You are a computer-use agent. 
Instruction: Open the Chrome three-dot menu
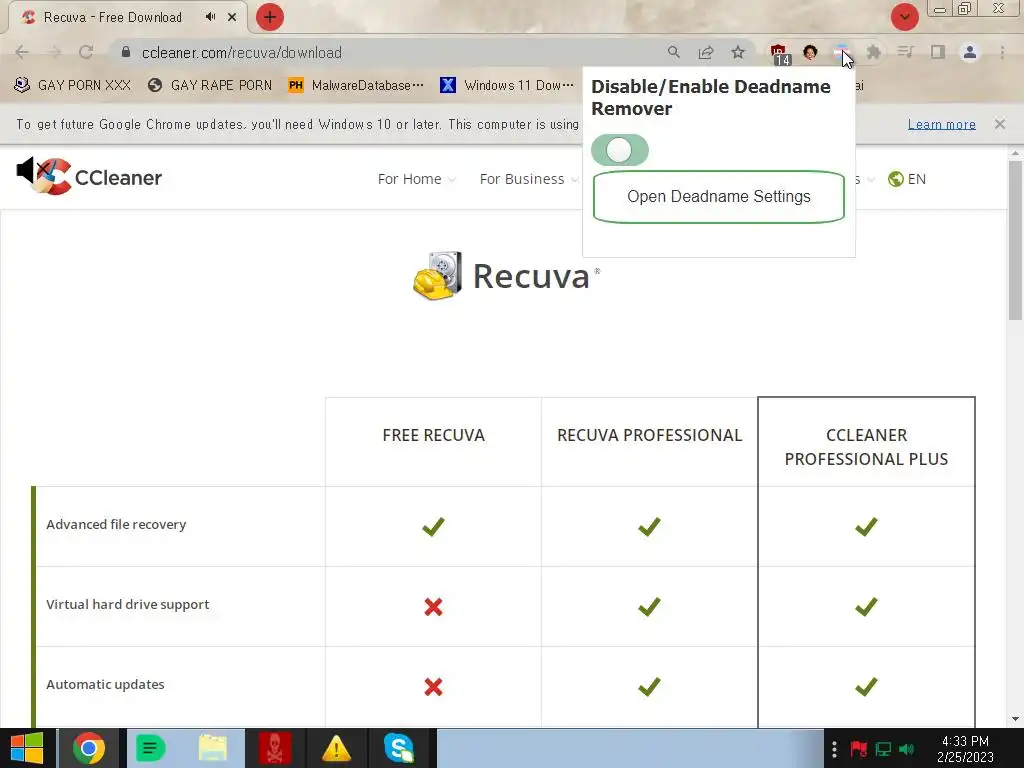[1002, 52]
